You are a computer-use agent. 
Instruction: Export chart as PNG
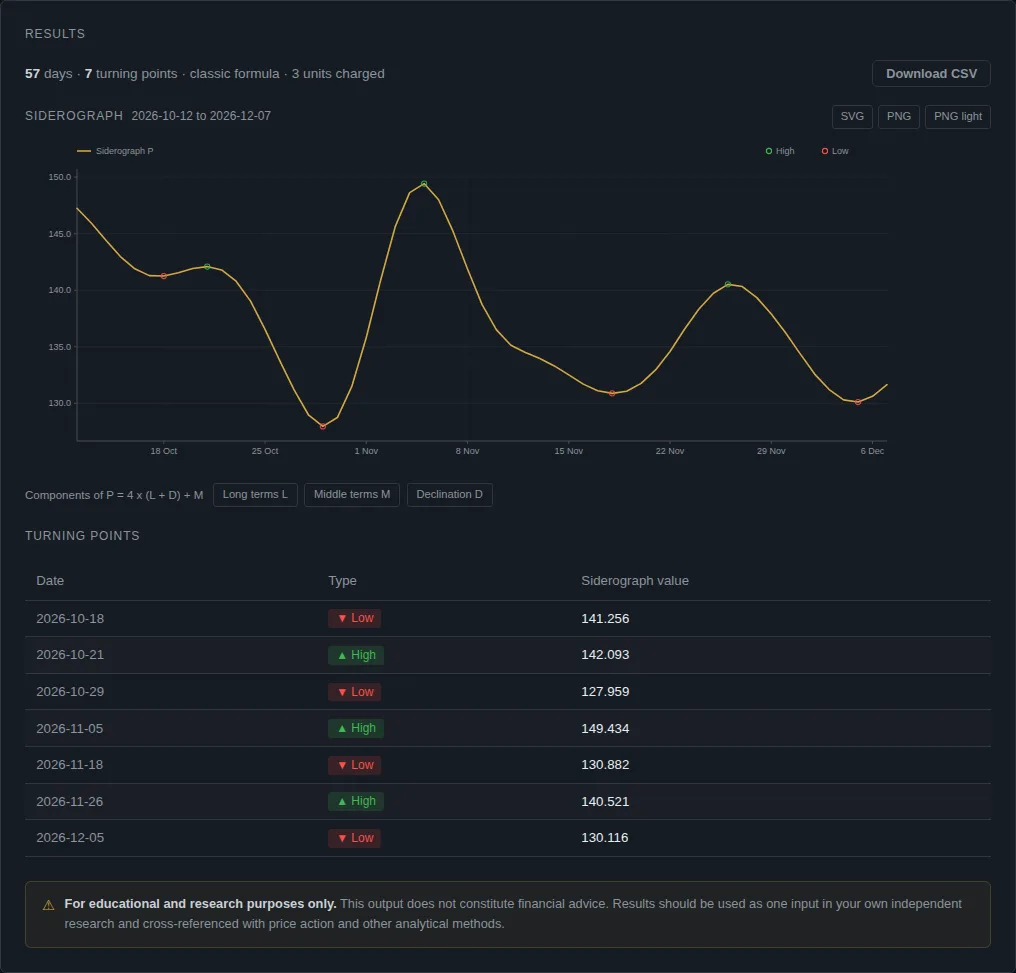pos(898,117)
